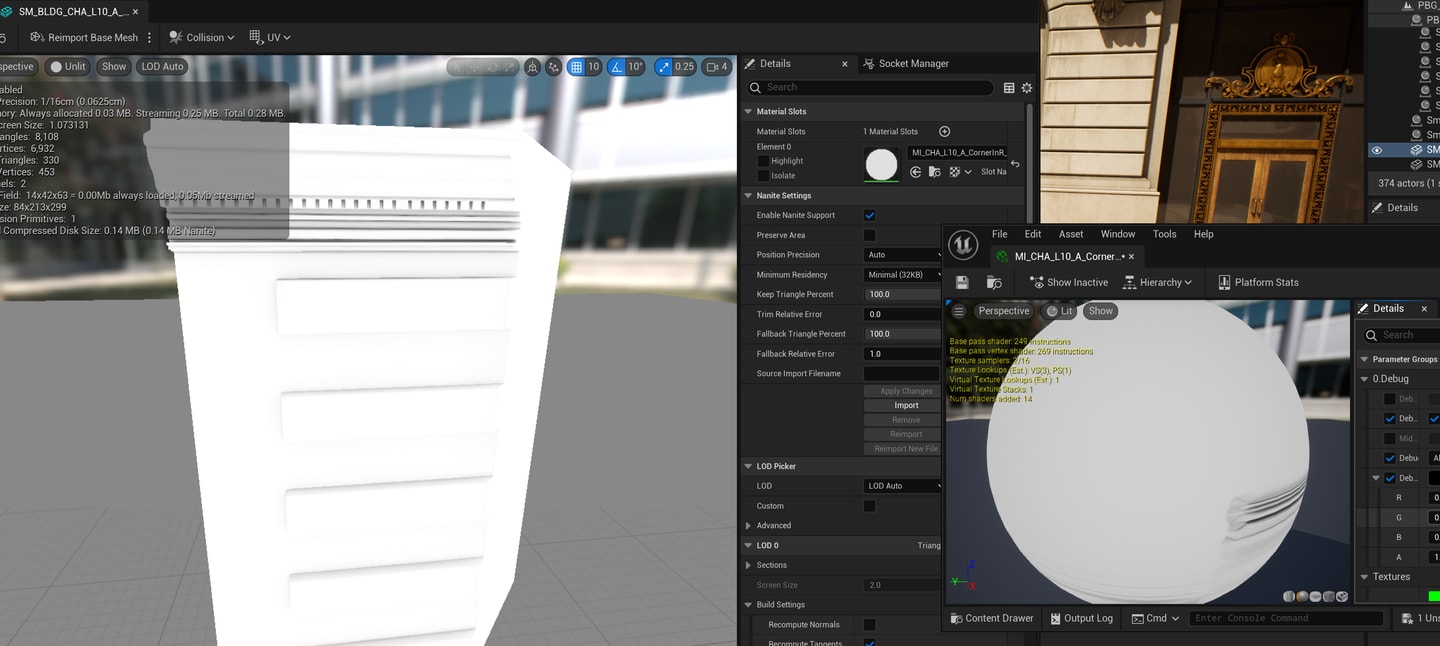
Task: Check the Preserve Area checkbox
Action: (869, 235)
